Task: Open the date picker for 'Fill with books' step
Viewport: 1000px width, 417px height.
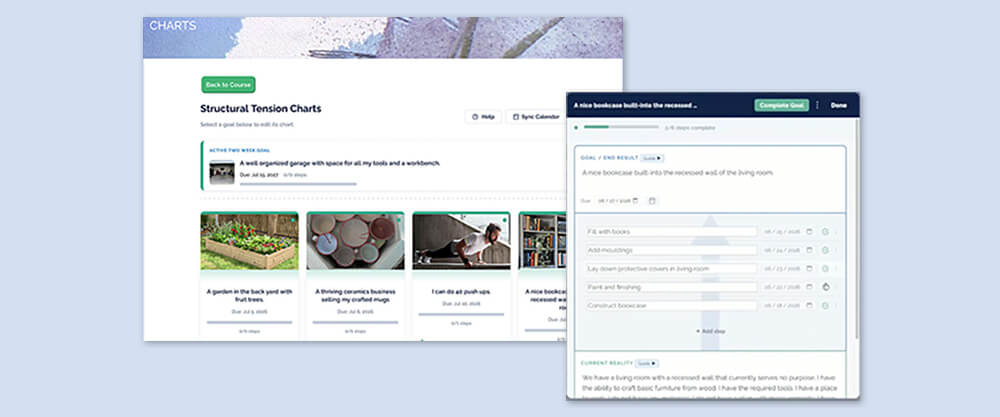Action: coord(810,231)
